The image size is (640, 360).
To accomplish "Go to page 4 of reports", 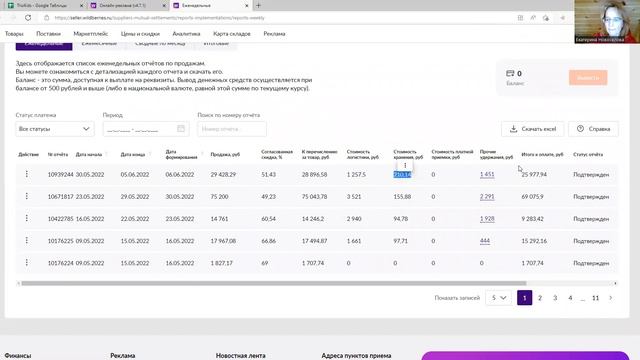I will [x=570, y=298].
